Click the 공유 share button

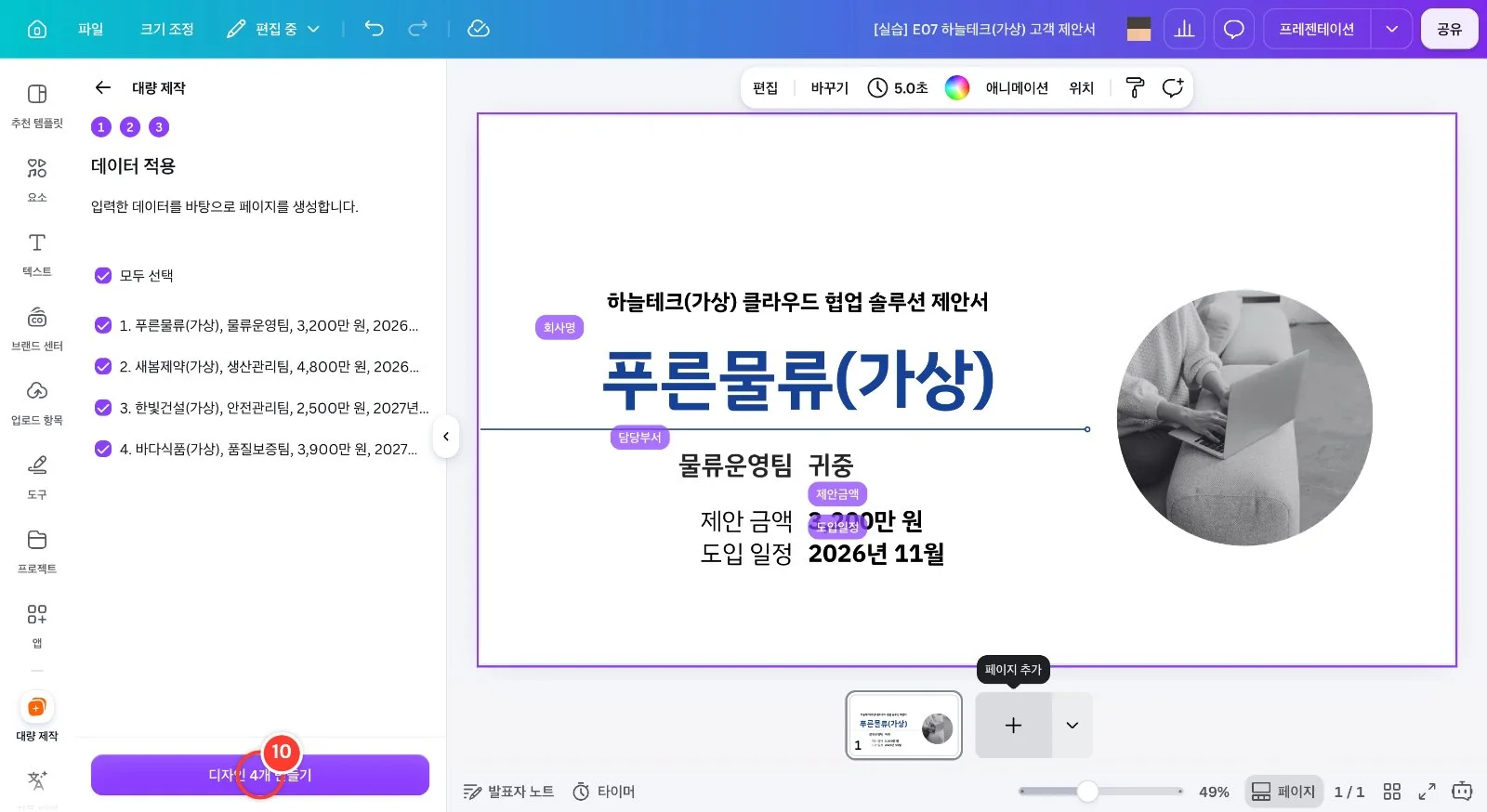pyautogui.click(x=1449, y=29)
